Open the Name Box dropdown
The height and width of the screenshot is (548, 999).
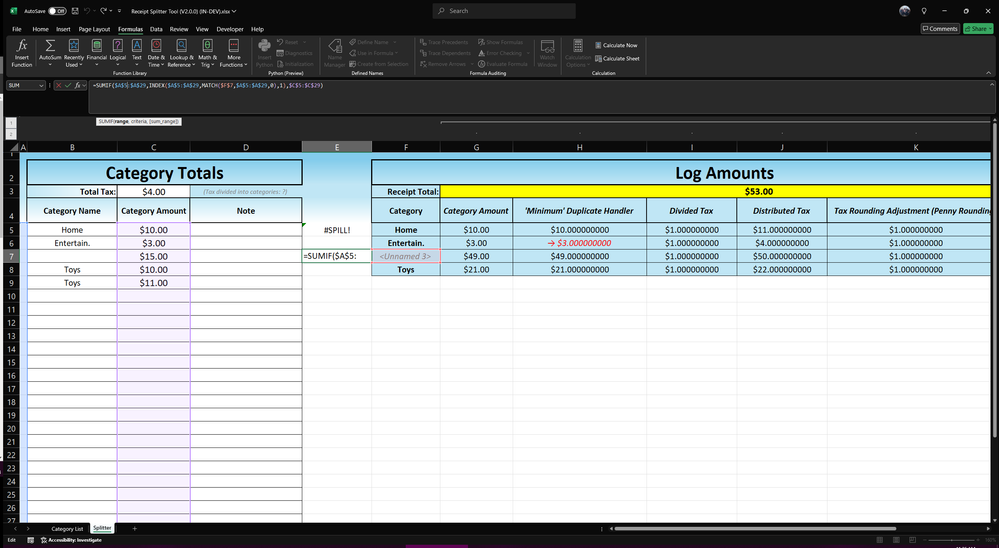(41, 85)
